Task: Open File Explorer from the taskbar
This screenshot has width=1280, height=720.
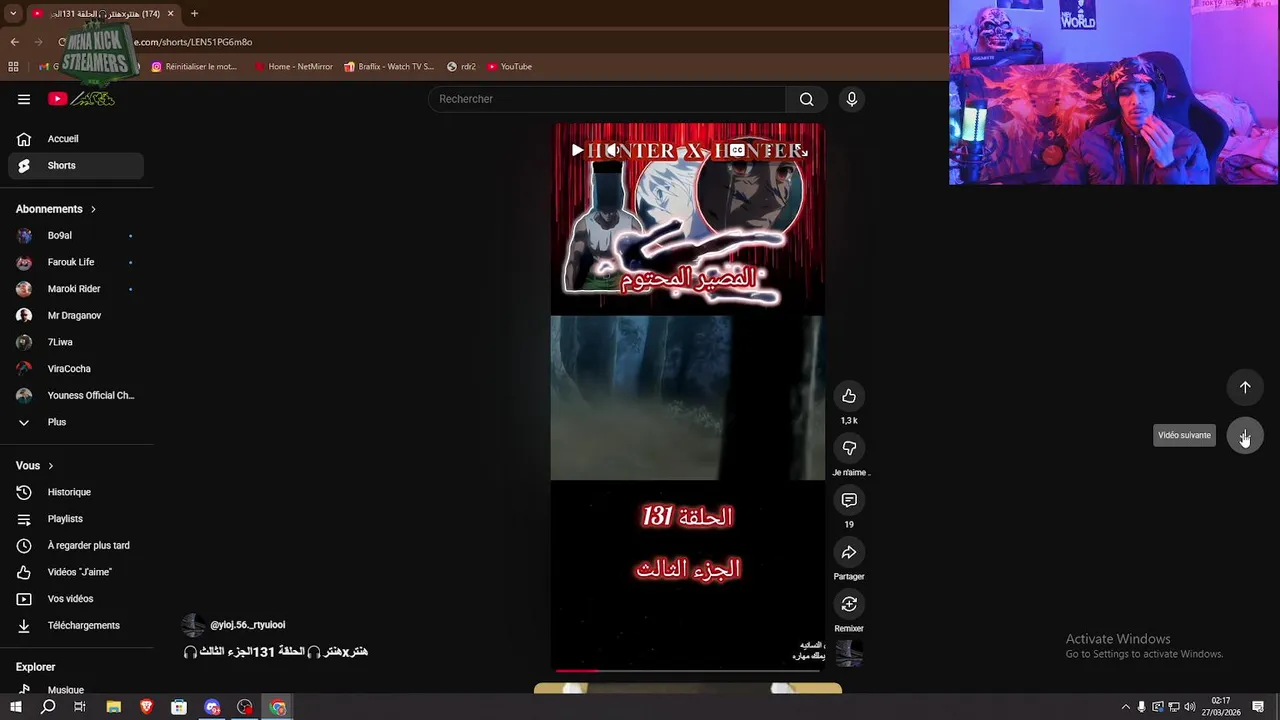Action: [114, 707]
